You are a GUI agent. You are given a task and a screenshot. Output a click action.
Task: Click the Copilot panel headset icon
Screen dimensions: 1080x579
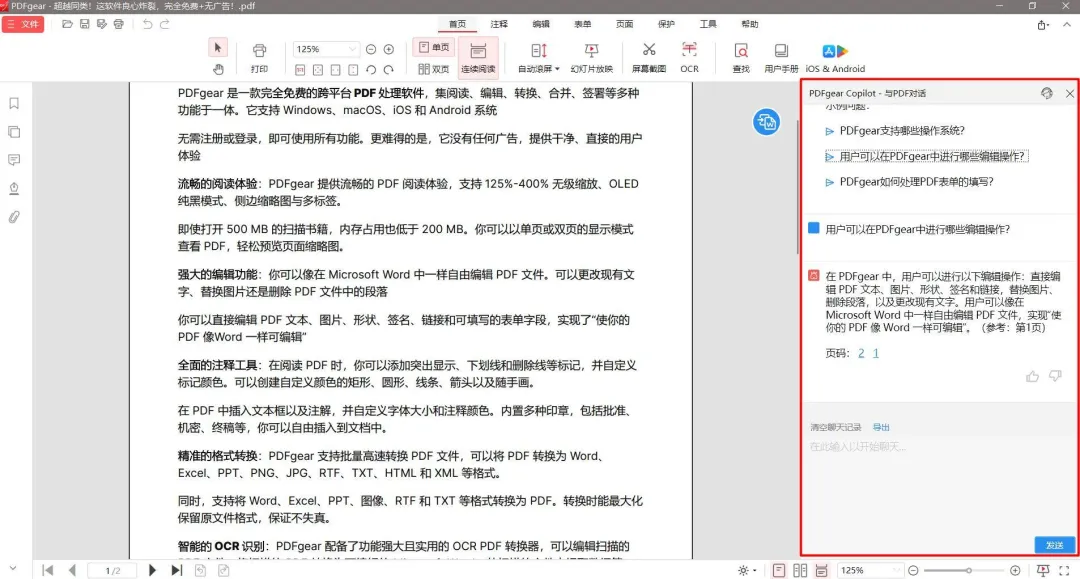click(x=1046, y=93)
